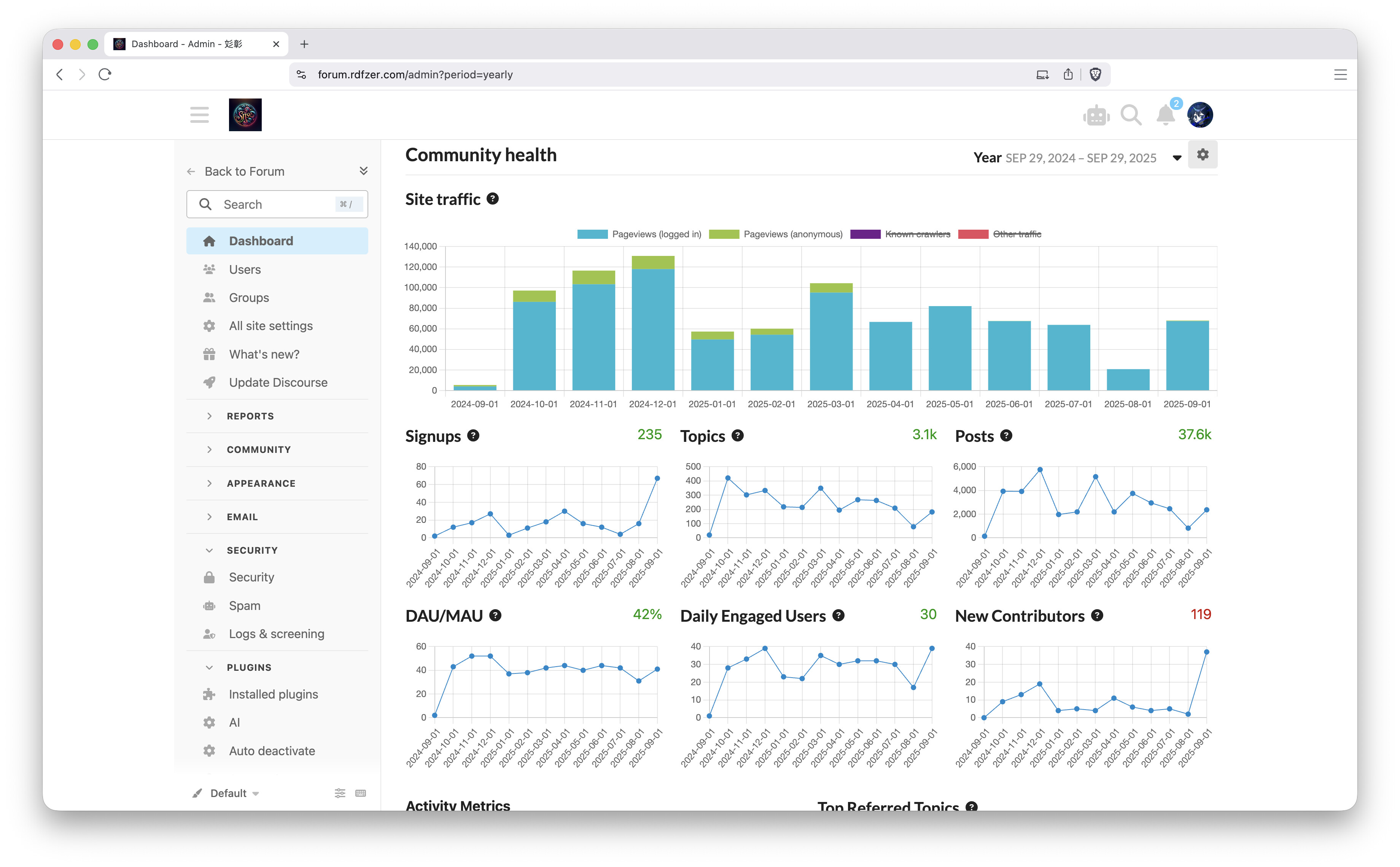Expand the REPORTS sidebar section
Image resolution: width=1400 pixels, height=867 pixels.
coord(250,416)
